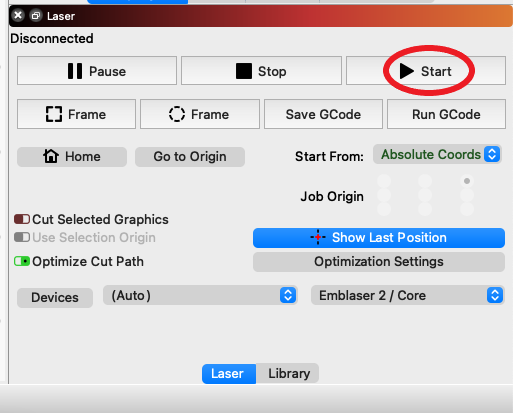Disable the Optimize Cut Path switch
Image resolution: width=513 pixels, height=413 pixels.
(x=22, y=261)
